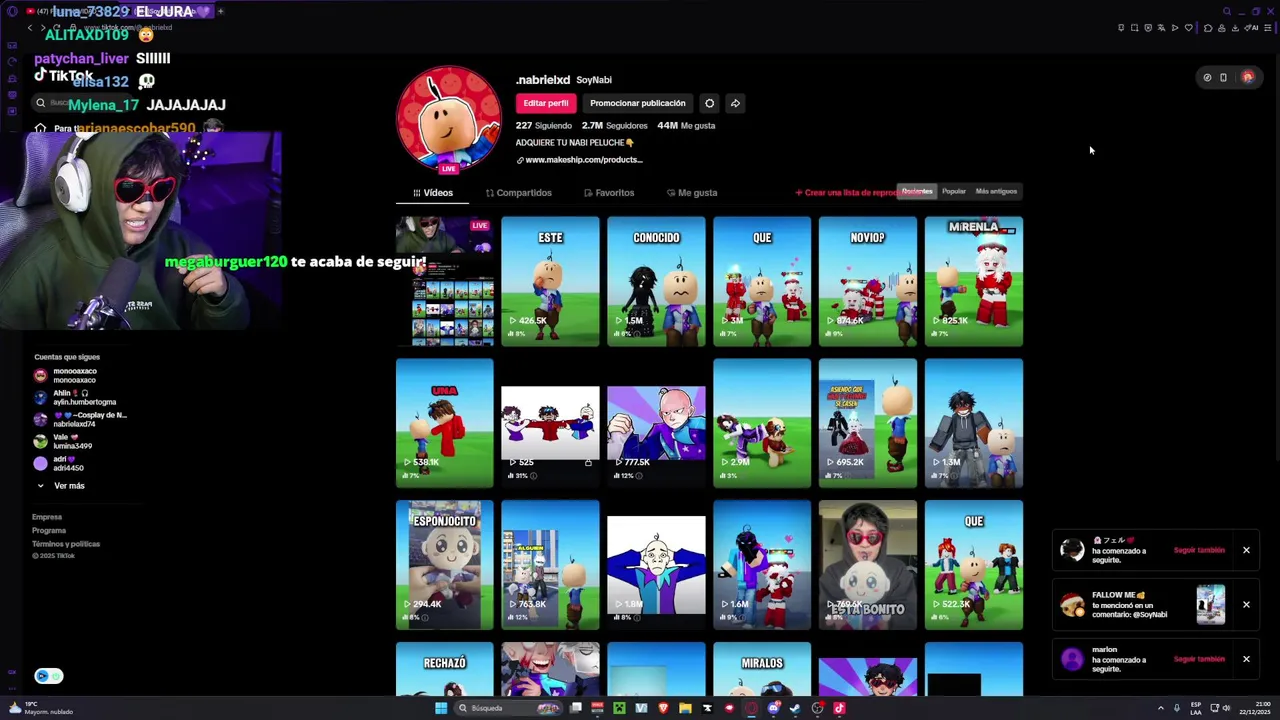This screenshot has width=1280, height=720.
Task: Toggle the blue switch in lower sidebar
Action: pyautogui.click(x=48, y=676)
